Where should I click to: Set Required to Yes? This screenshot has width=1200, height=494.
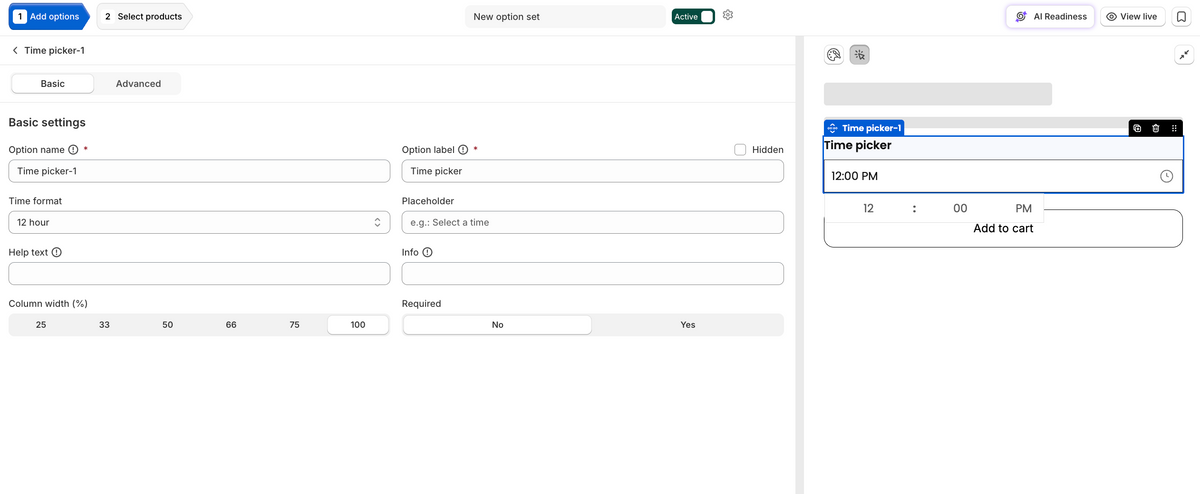[x=688, y=325]
